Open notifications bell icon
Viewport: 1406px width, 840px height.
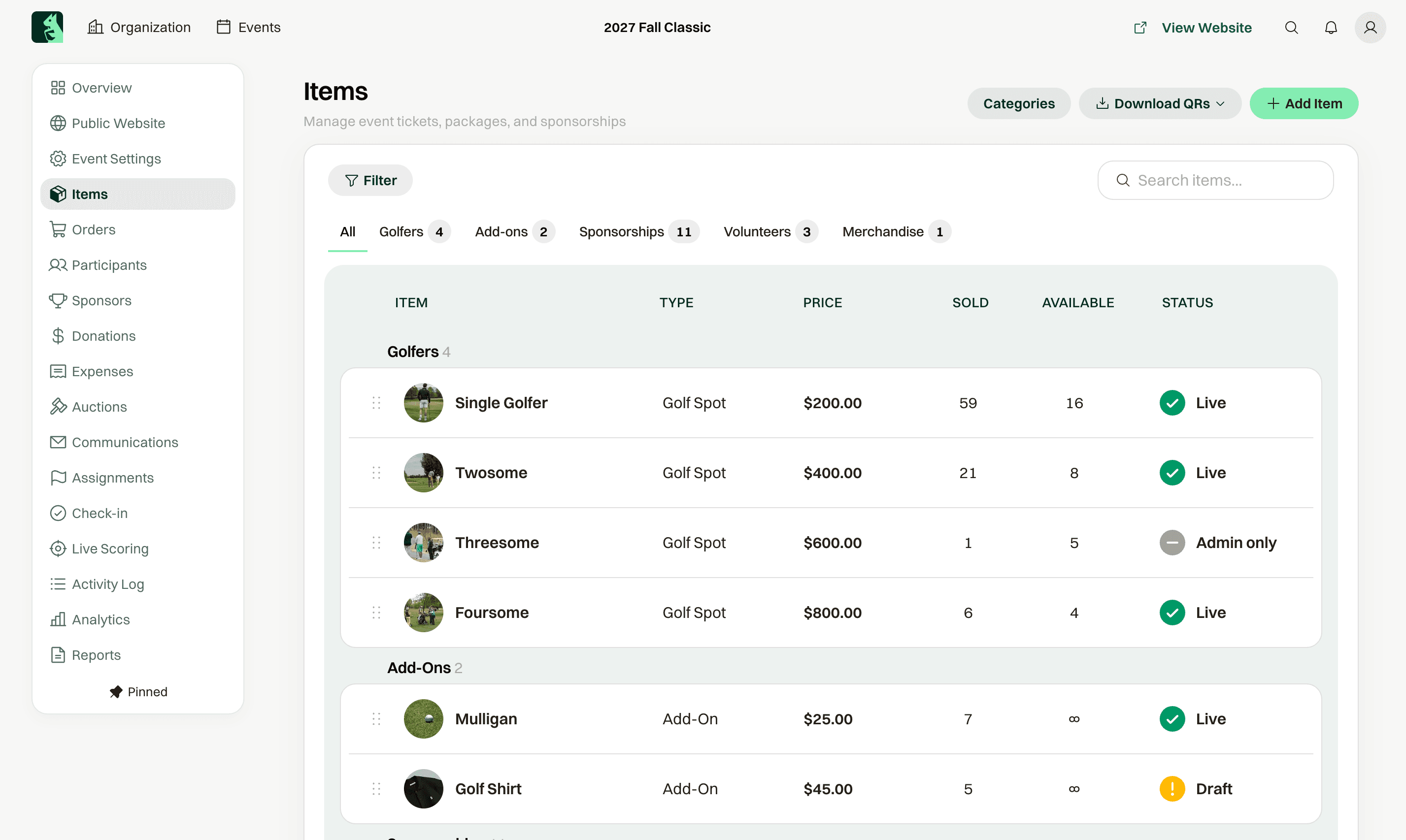click(1331, 28)
